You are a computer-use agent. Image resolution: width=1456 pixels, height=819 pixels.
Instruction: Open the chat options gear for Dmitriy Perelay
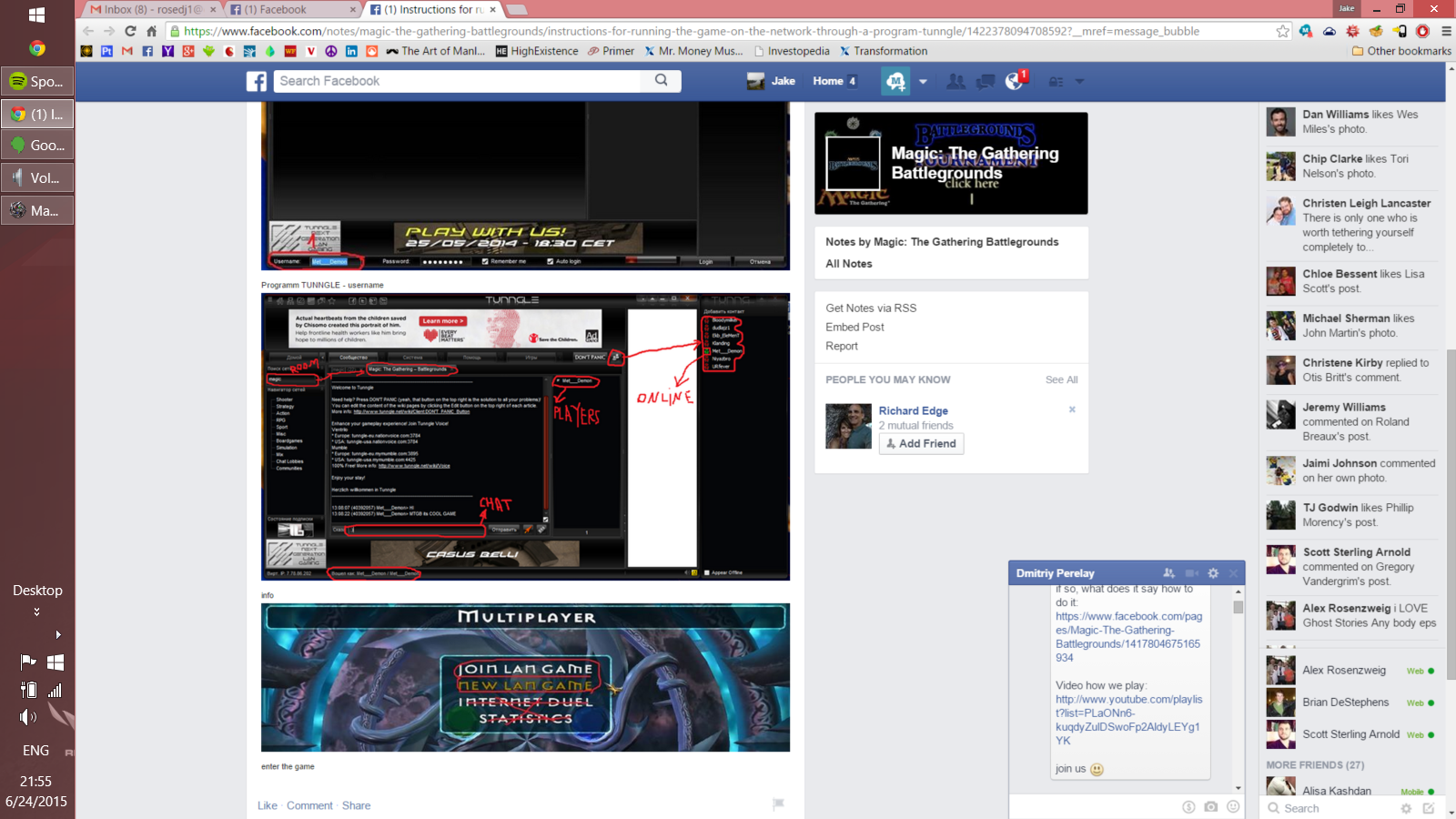(1213, 573)
